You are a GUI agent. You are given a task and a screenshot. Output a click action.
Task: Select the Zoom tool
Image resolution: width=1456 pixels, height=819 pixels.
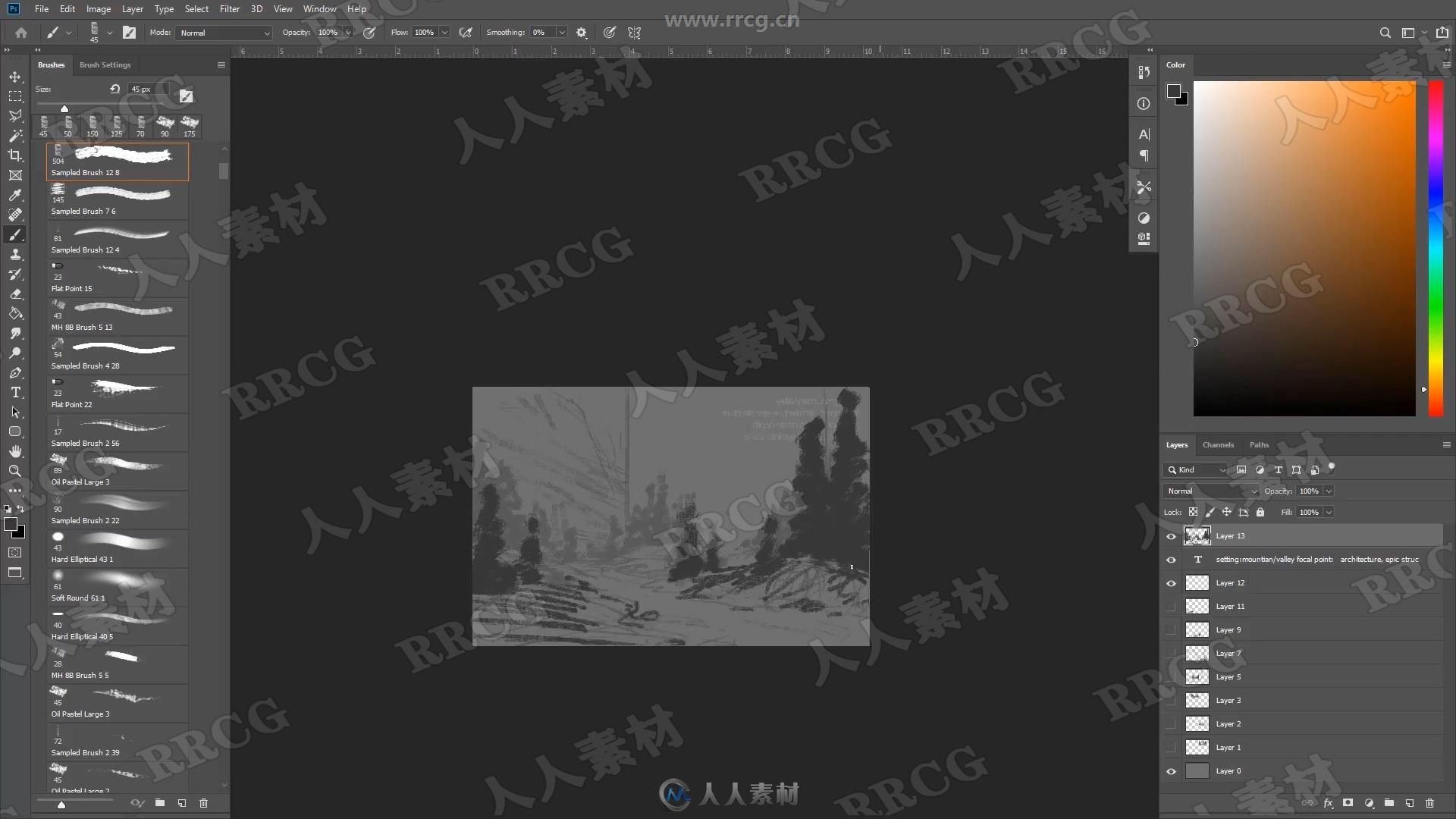coord(14,471)
